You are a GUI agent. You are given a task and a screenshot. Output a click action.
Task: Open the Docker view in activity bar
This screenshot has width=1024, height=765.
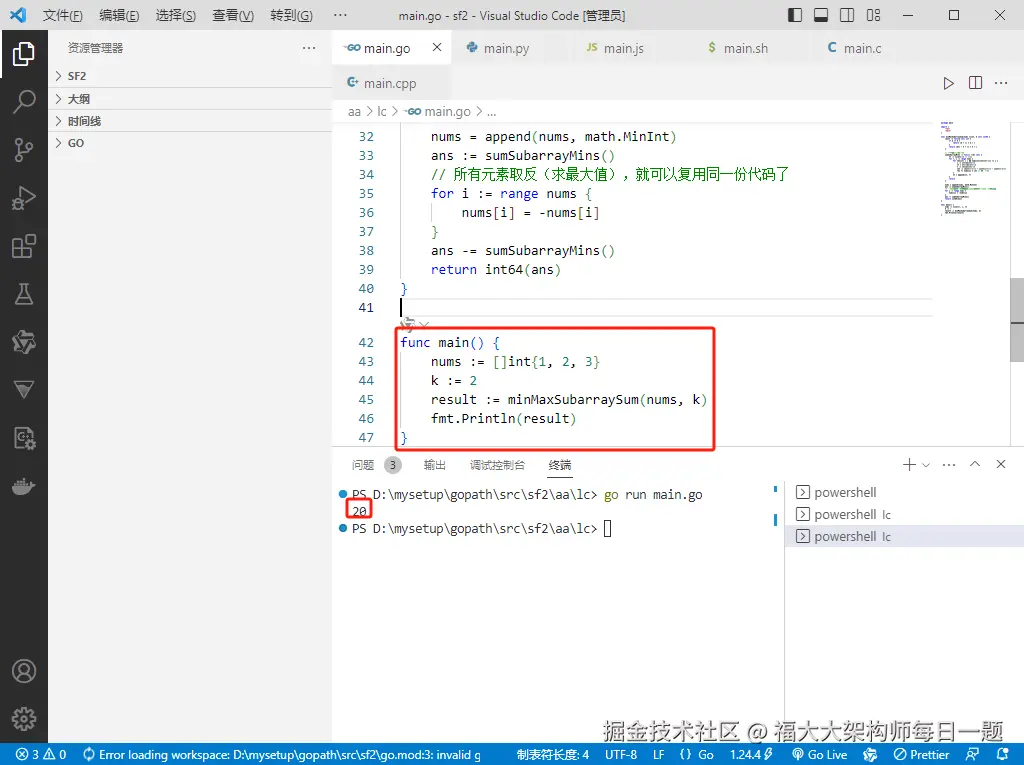tap(24, 487)
